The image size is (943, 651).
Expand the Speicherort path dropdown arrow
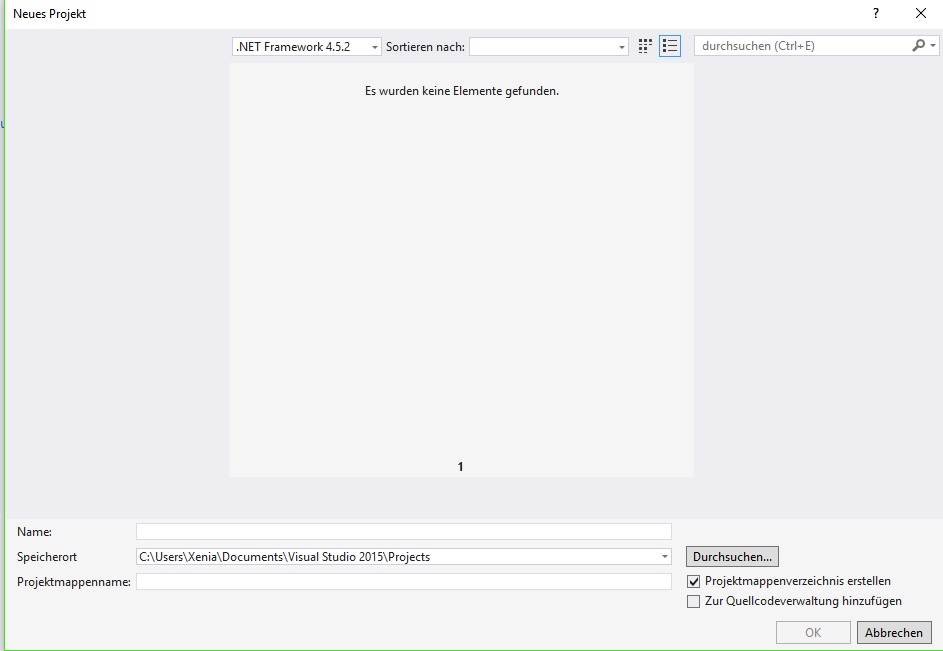[665, 557]
